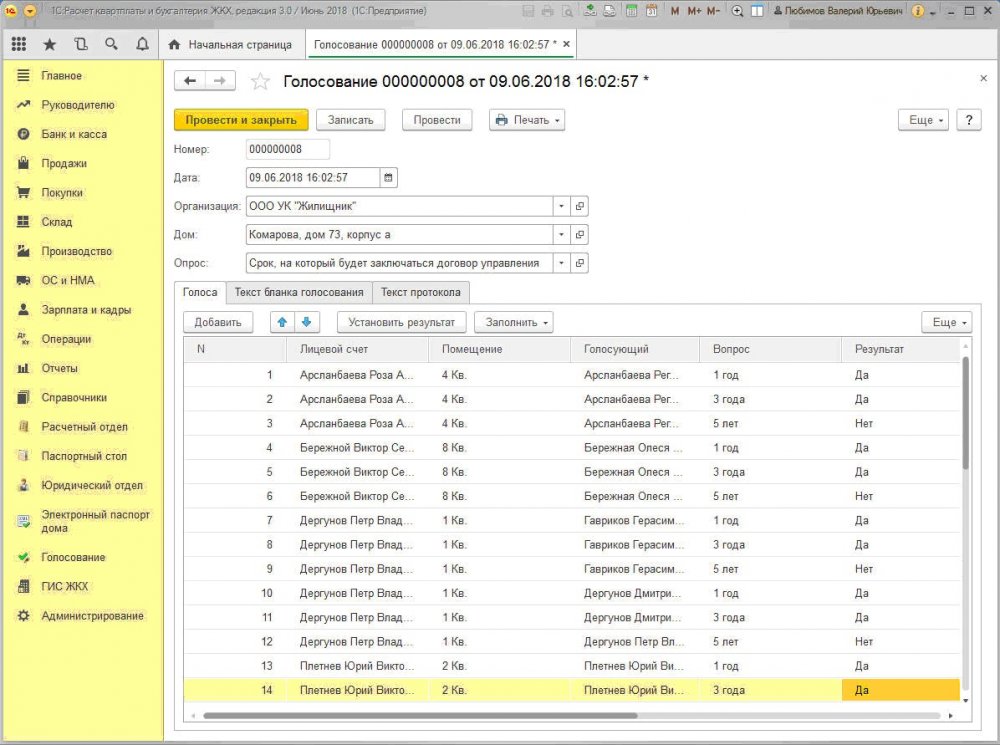1000x745 pixels.
Task: Open the 1C main menu dropdown
Action: tap(30, 11)
